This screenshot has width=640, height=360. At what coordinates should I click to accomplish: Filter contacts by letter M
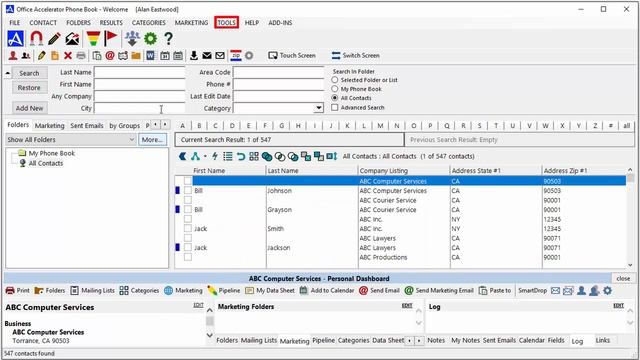[380, 126]
